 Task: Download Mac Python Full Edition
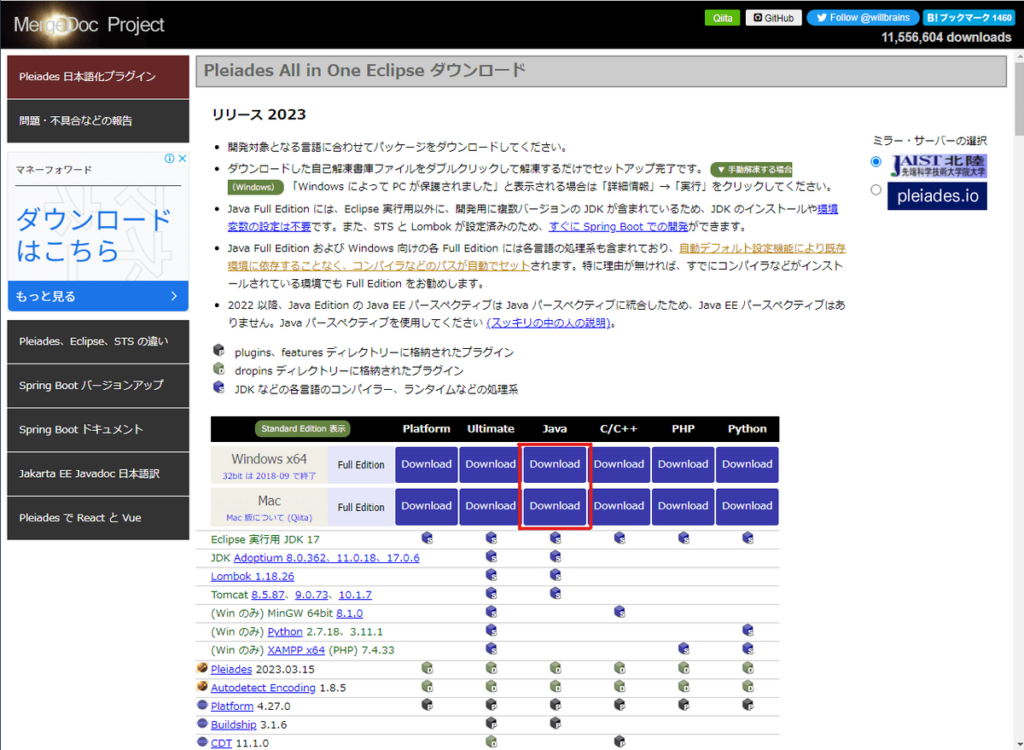[747, 506]
